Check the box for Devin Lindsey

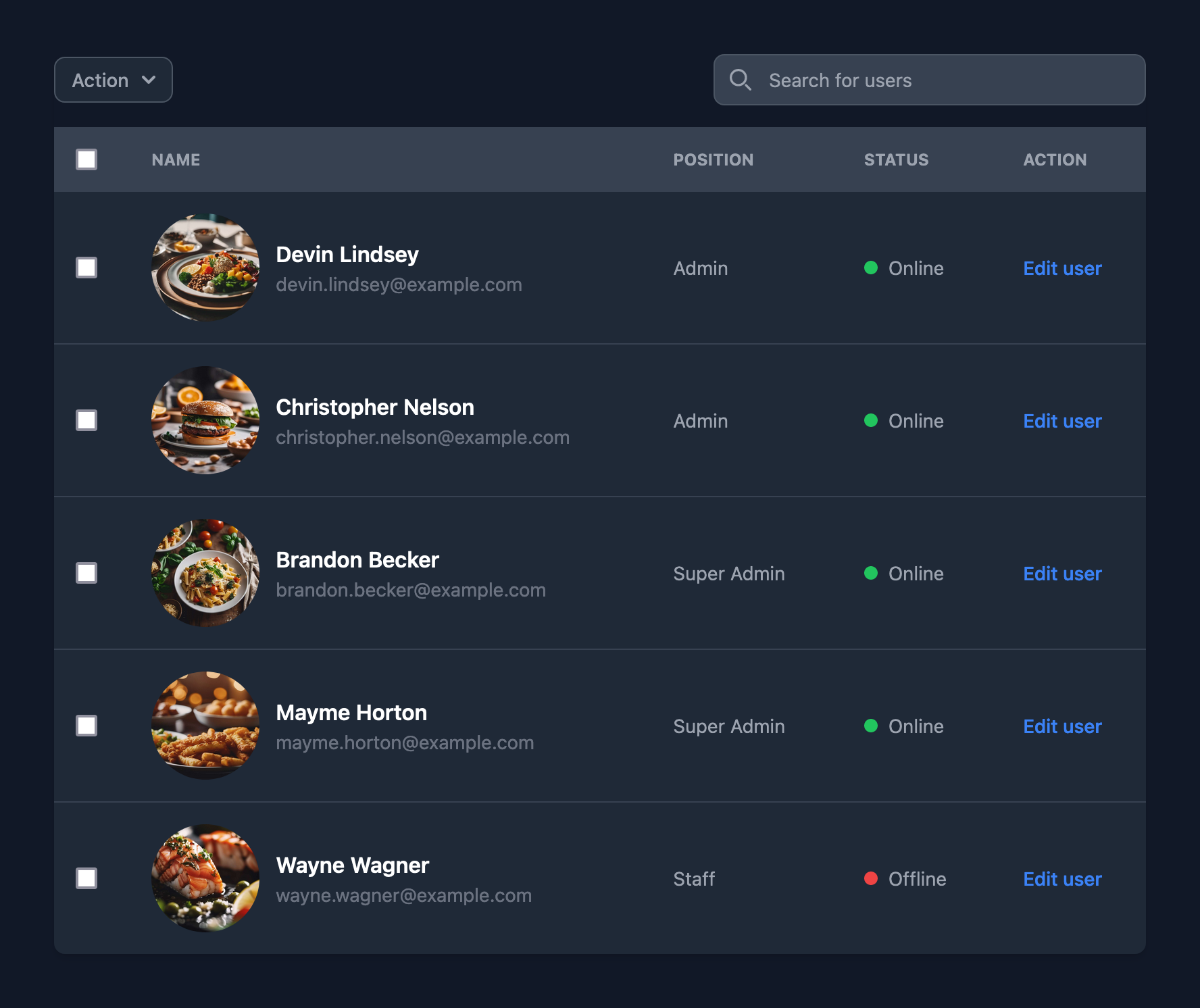86,268
